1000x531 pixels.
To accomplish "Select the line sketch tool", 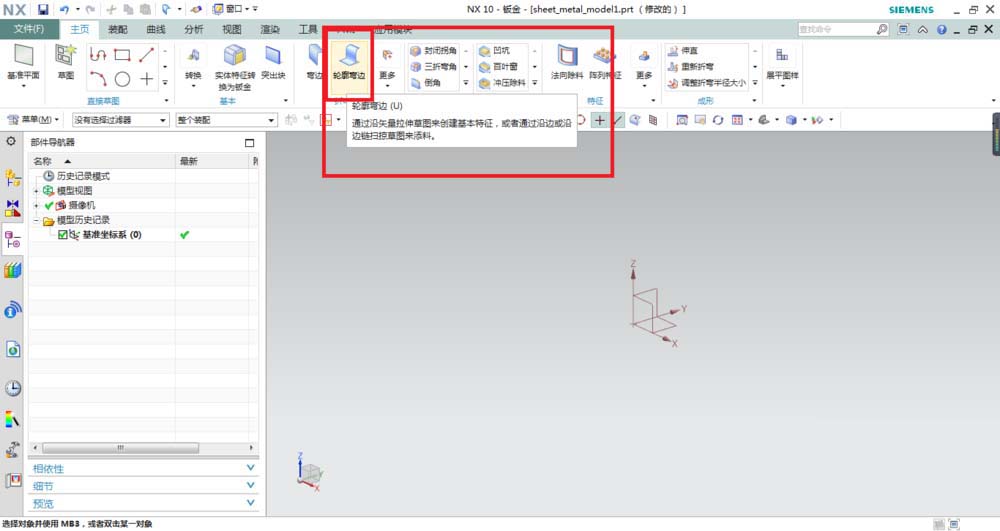I will click(147, 55).
